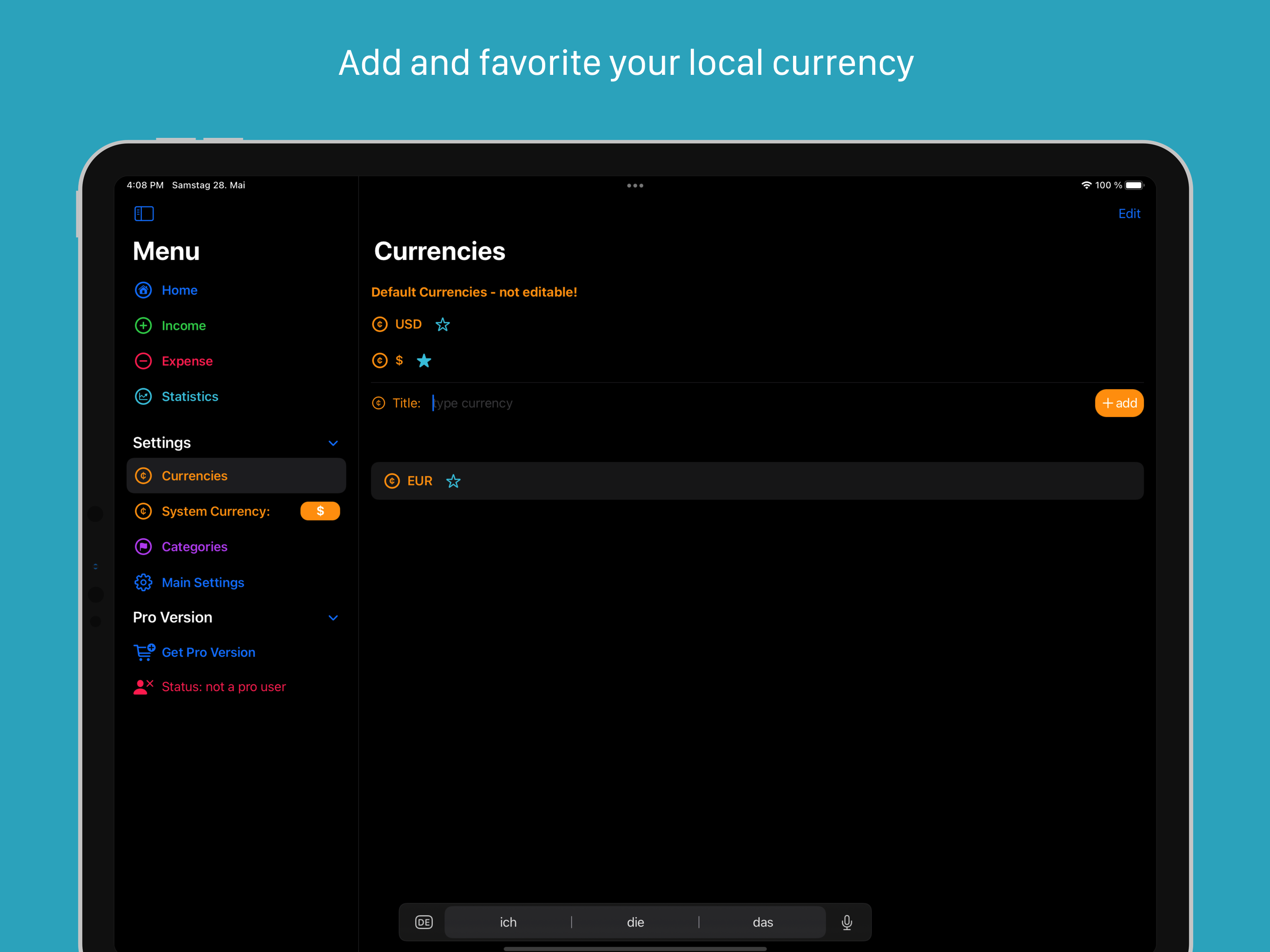The image size is (1270, 952).
Task: Click the coin icon beside $ currency
Action: click(379, 361)
